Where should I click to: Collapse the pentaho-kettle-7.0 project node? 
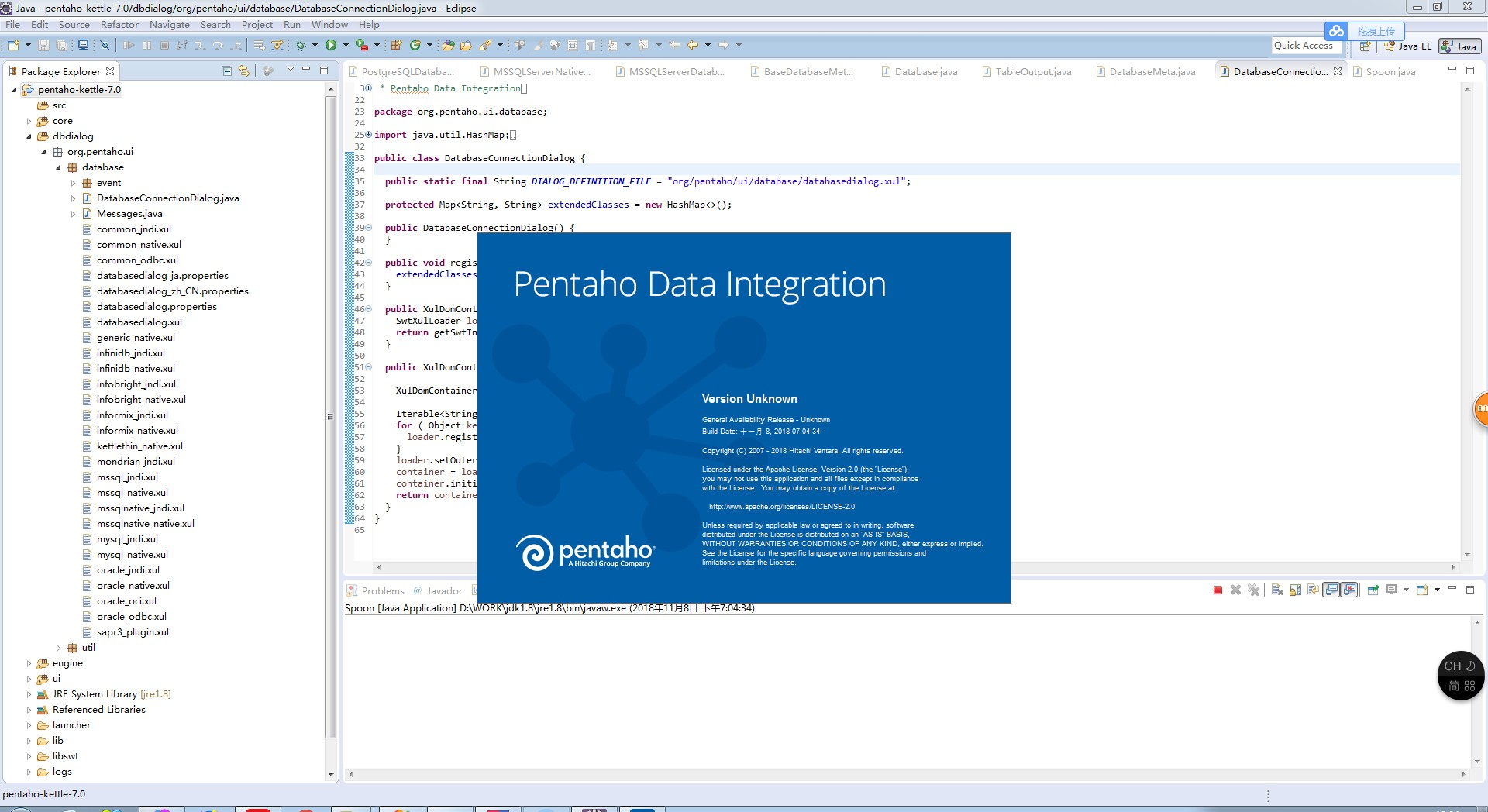point(14,90)
